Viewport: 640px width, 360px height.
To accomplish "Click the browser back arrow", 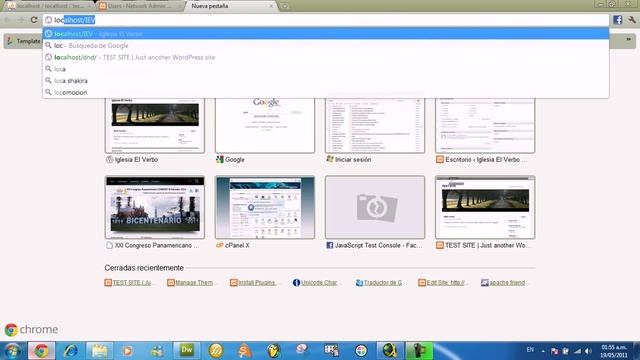I will coord(8,20).
